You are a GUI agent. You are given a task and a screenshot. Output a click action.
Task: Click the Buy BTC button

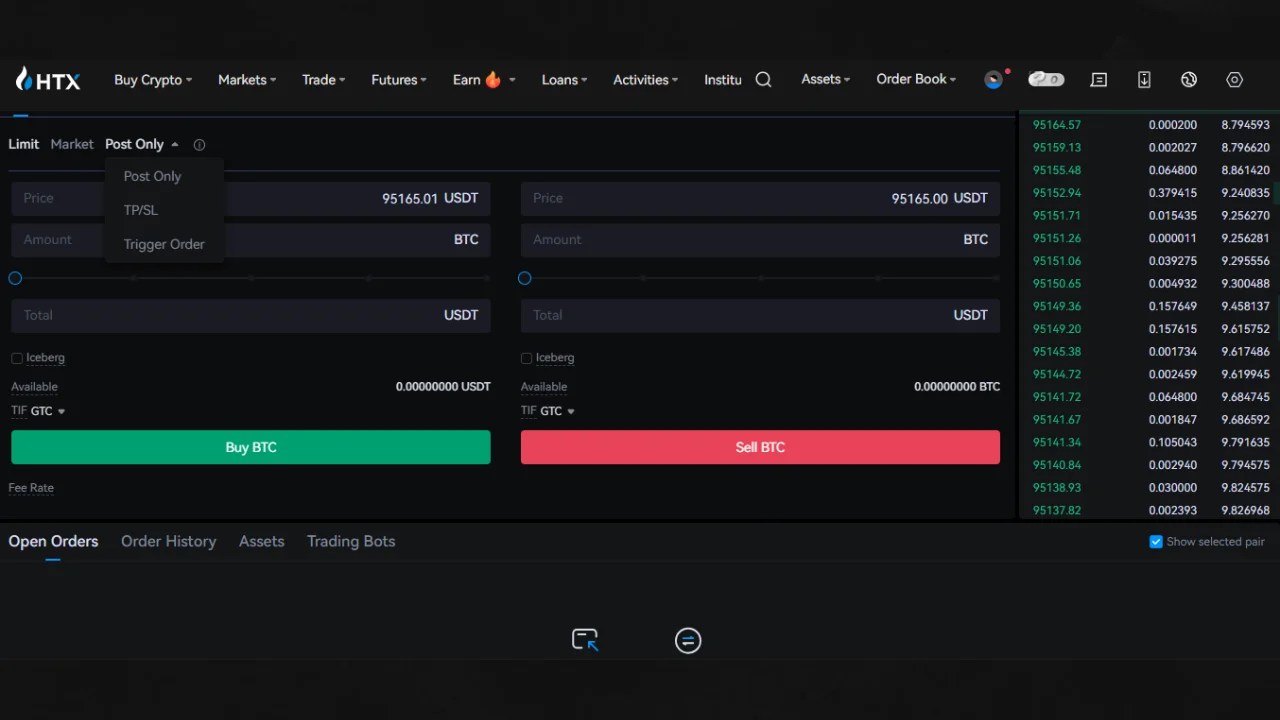coord(250,447)
